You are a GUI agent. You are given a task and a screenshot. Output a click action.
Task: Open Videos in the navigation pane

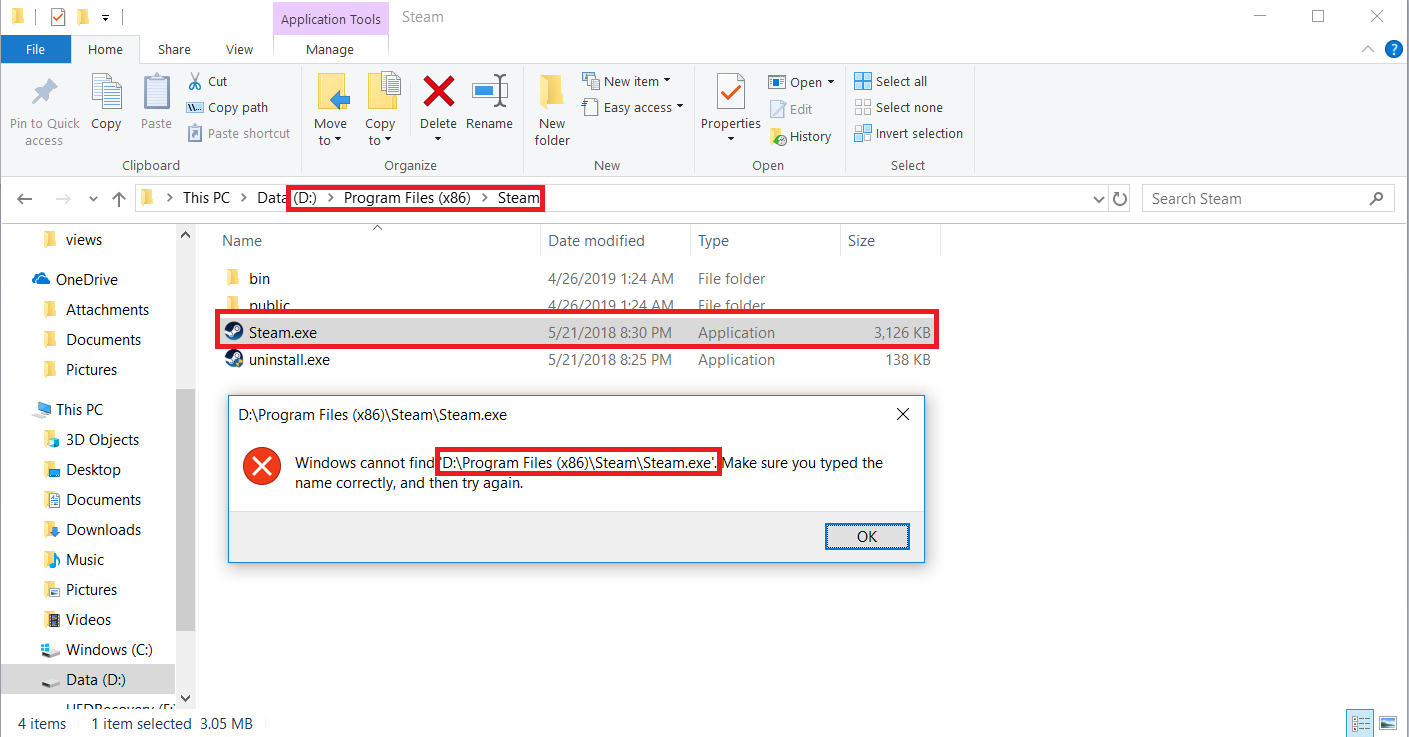tap(78, 619)
